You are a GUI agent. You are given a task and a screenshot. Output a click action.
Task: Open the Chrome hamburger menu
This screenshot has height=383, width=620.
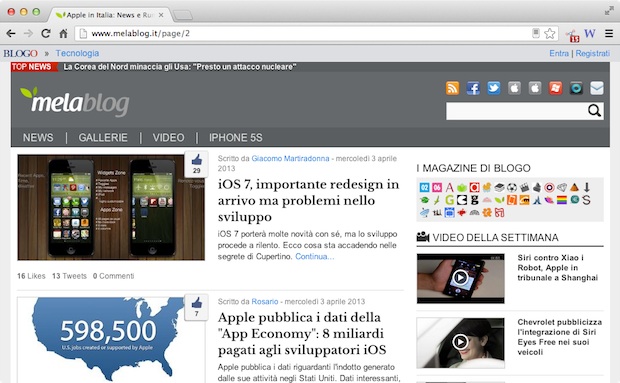[x=609, y=34]
